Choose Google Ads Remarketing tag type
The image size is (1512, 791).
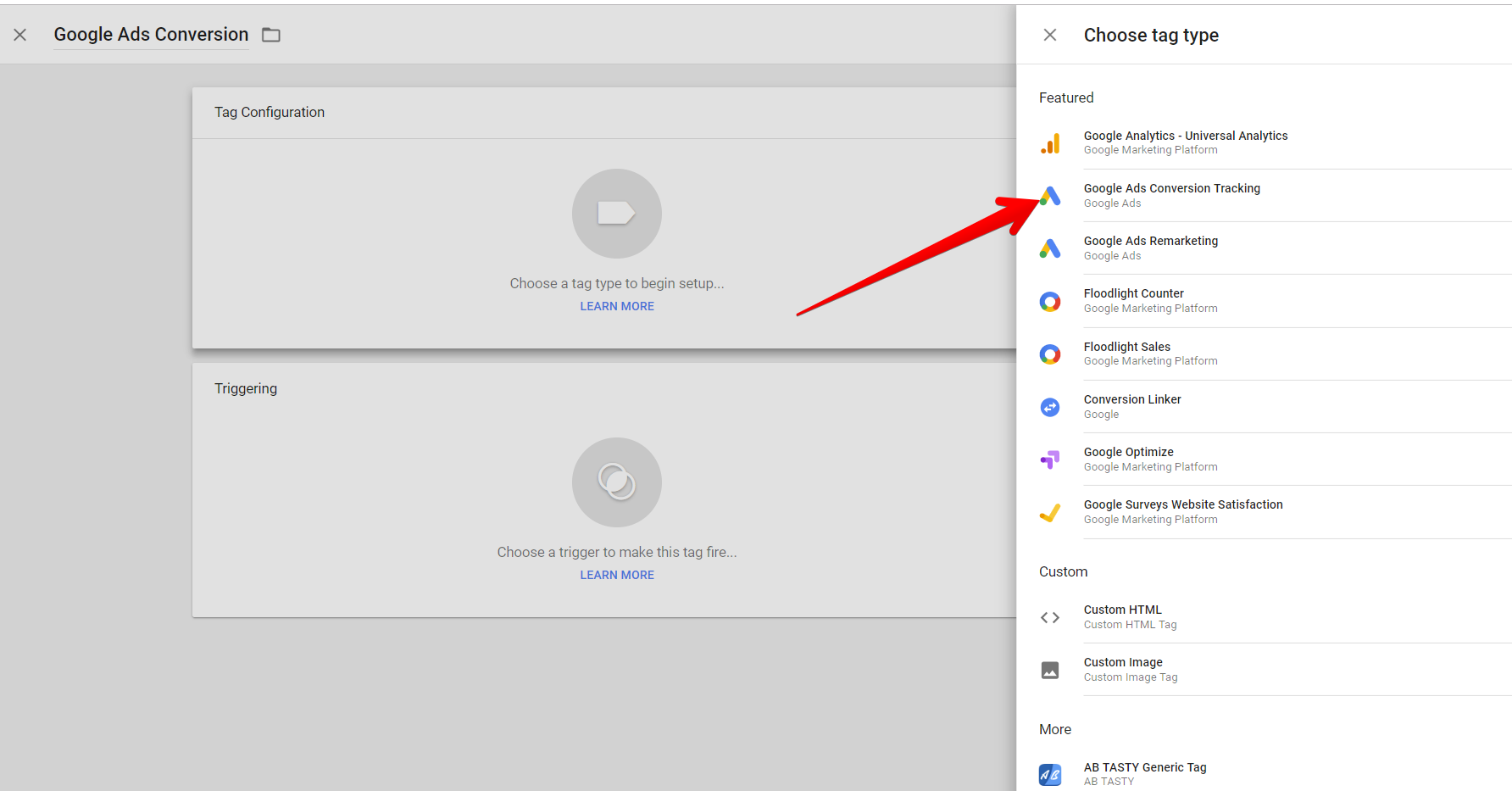1275,248
